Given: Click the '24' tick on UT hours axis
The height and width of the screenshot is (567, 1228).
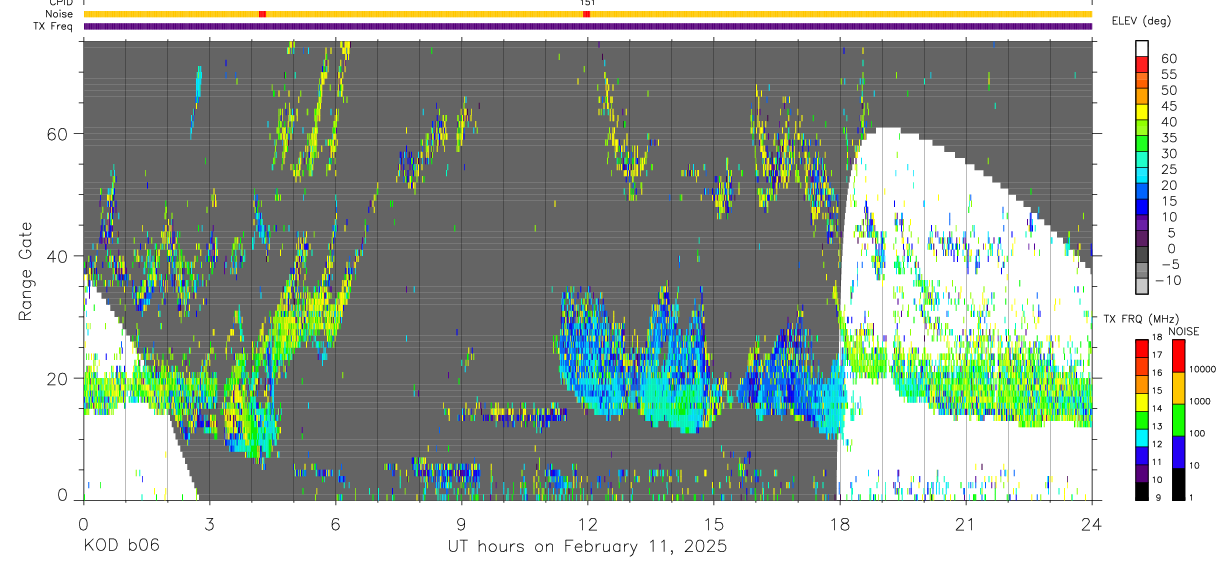Looking at the screenshot, I should [x=1091, y=523].
